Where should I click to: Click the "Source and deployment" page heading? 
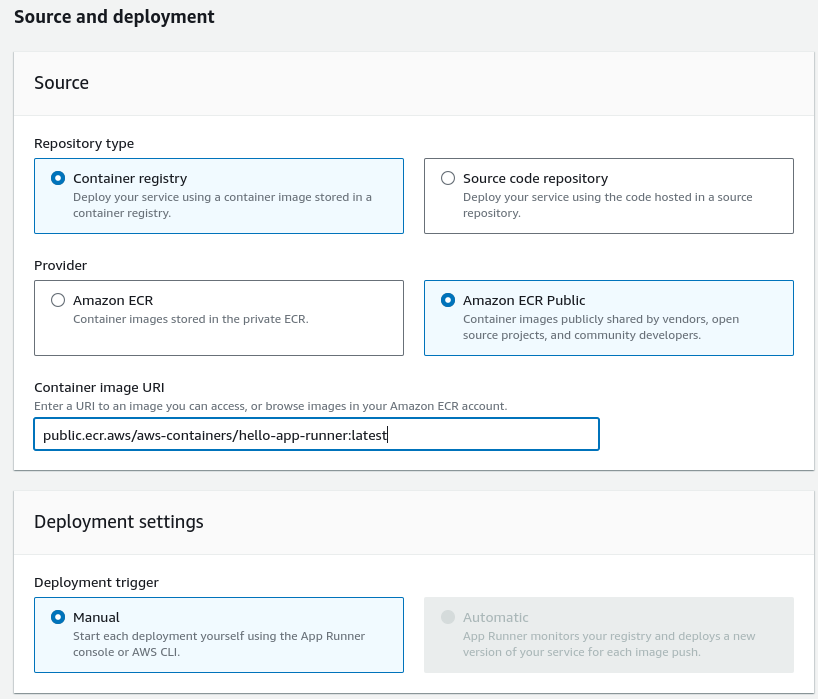114,17
